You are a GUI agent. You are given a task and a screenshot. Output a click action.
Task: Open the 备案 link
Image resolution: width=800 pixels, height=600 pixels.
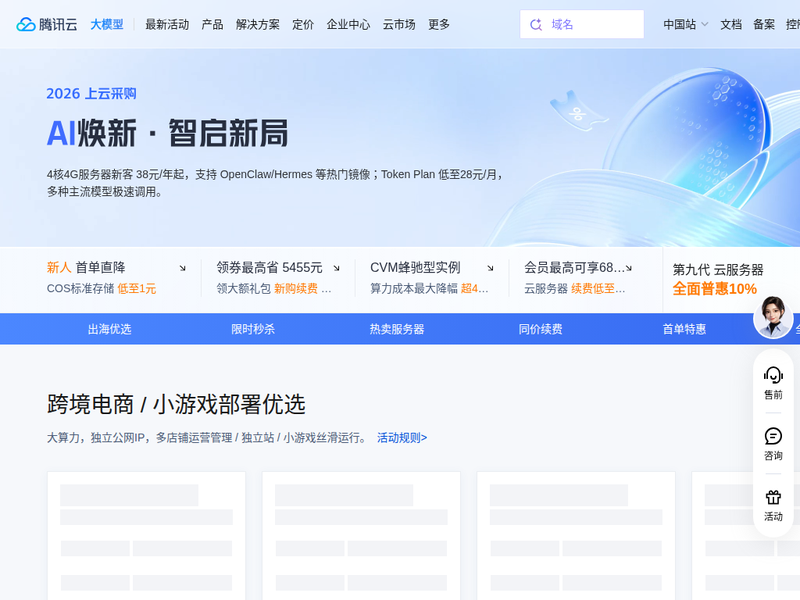pos(764,24)
